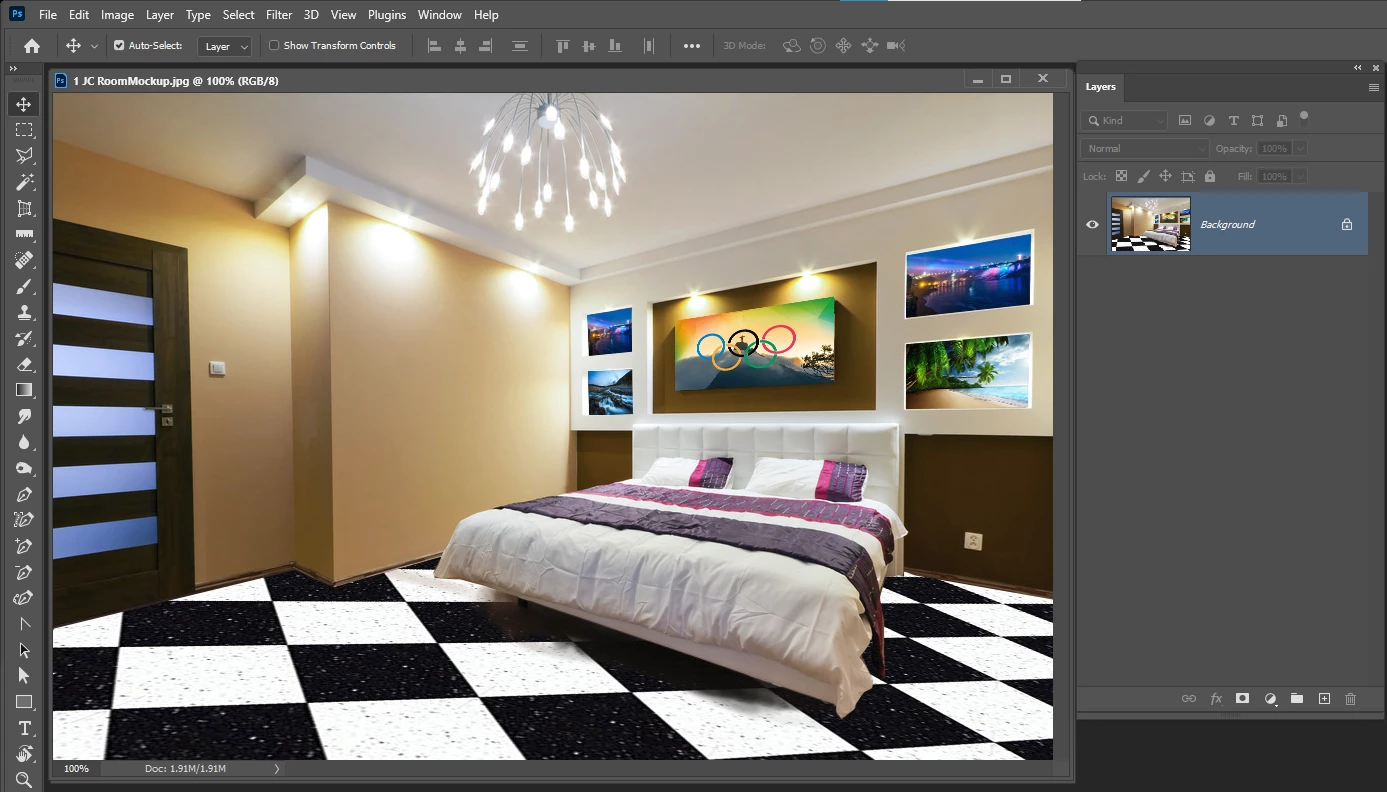The image size is (1387, 792).
Task: Select the Freeform Pen tool
Action: (24, 520)
